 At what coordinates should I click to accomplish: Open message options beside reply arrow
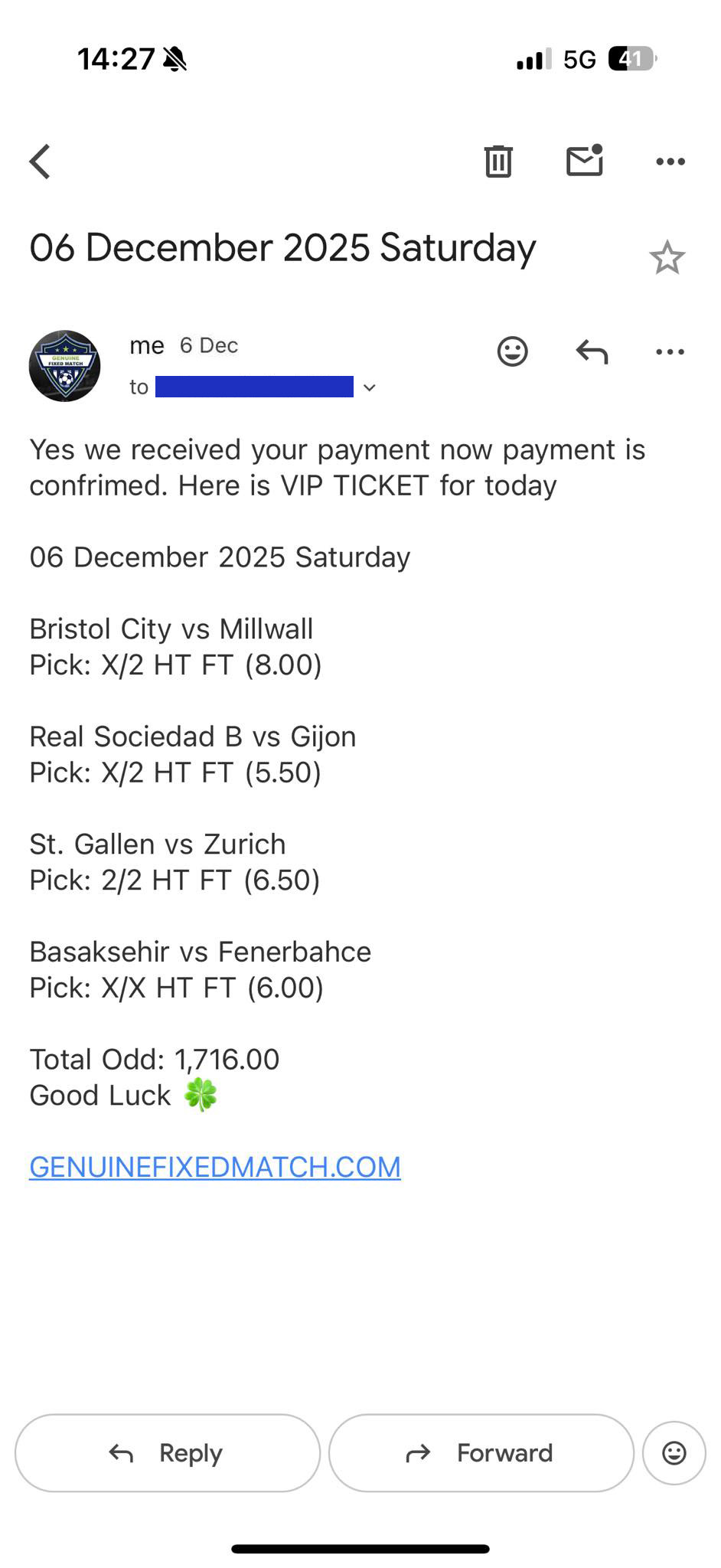tap(670, 351)
